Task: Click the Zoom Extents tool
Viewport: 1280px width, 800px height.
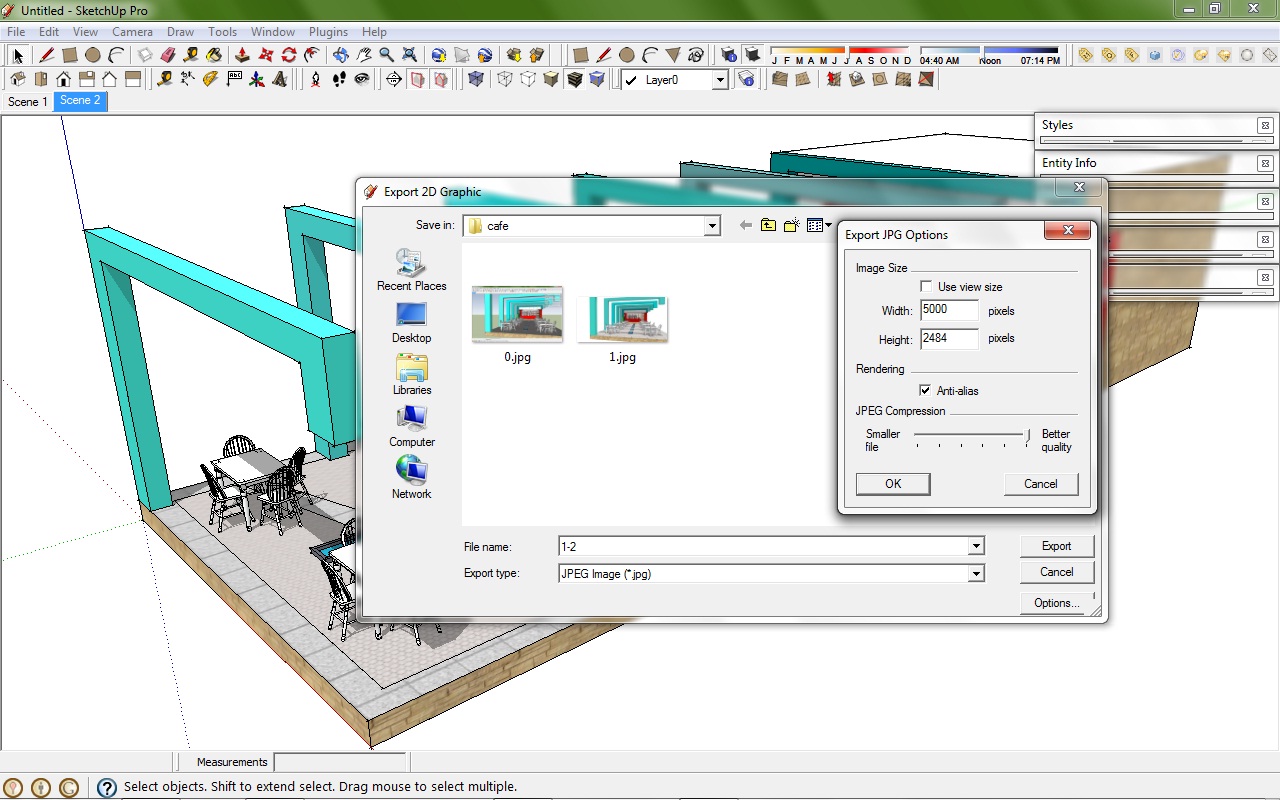Action: (409, 55)
